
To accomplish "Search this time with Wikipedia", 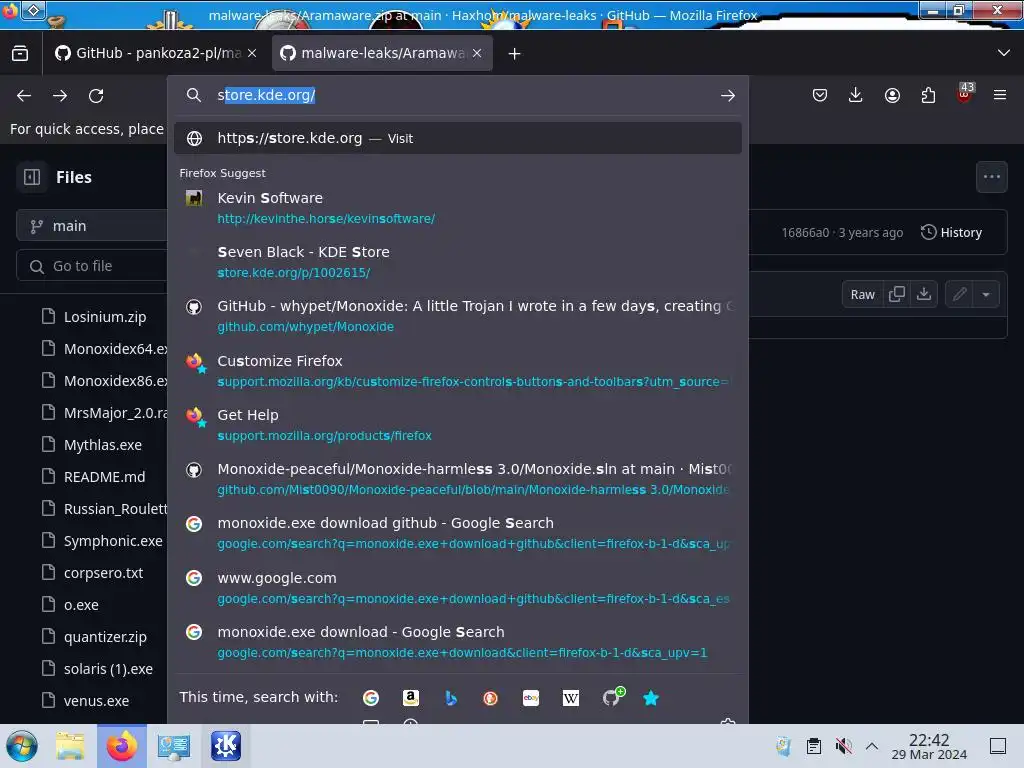I will pos(571,698).
